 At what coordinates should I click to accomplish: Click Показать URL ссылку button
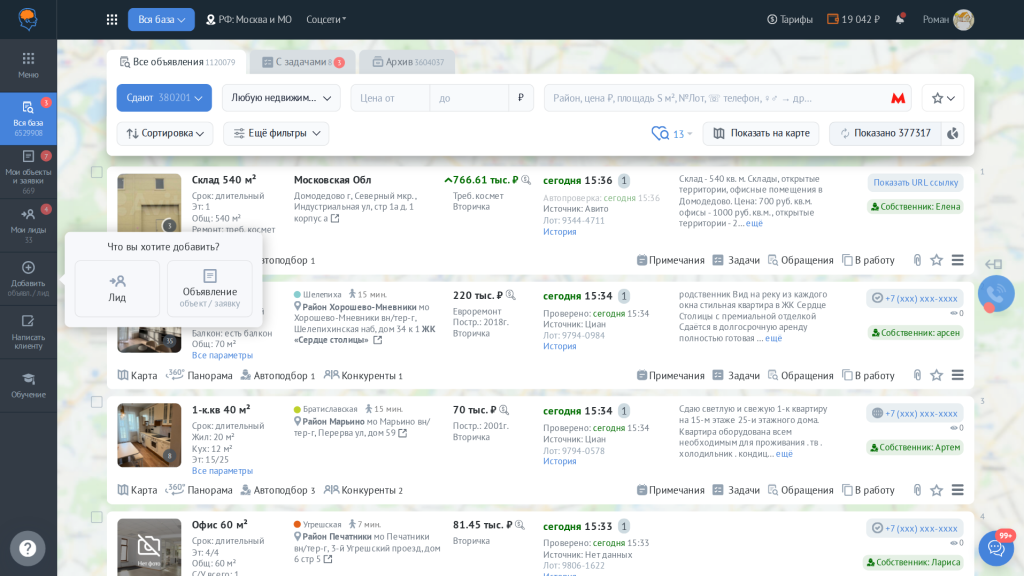click(x=915, y=182)
